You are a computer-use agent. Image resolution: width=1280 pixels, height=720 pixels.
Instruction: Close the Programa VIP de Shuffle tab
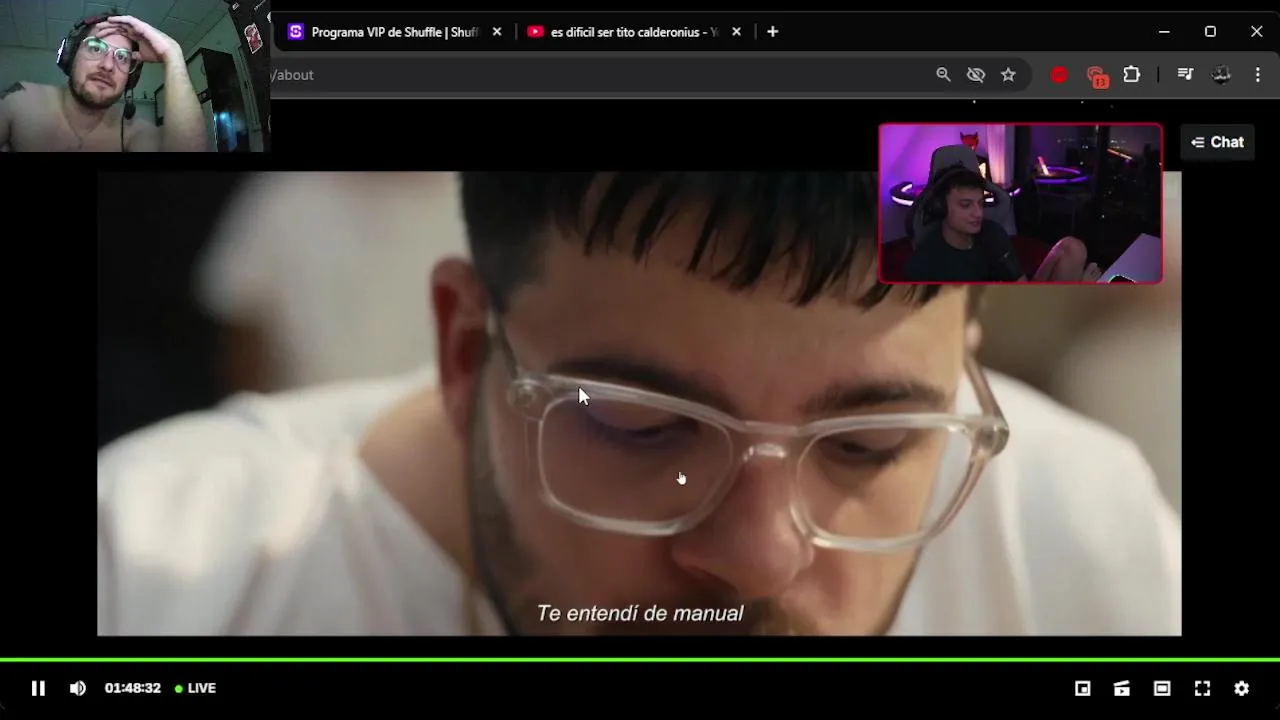pos(497,32)
